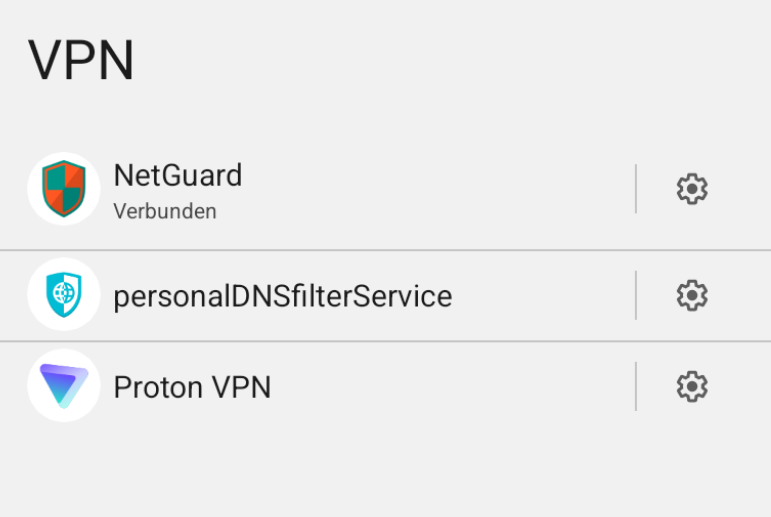The width and height of the screenshot is (771, 517).
Task: Tap the Proton VPN triangle logo
Action: click(x=64, y=386)
